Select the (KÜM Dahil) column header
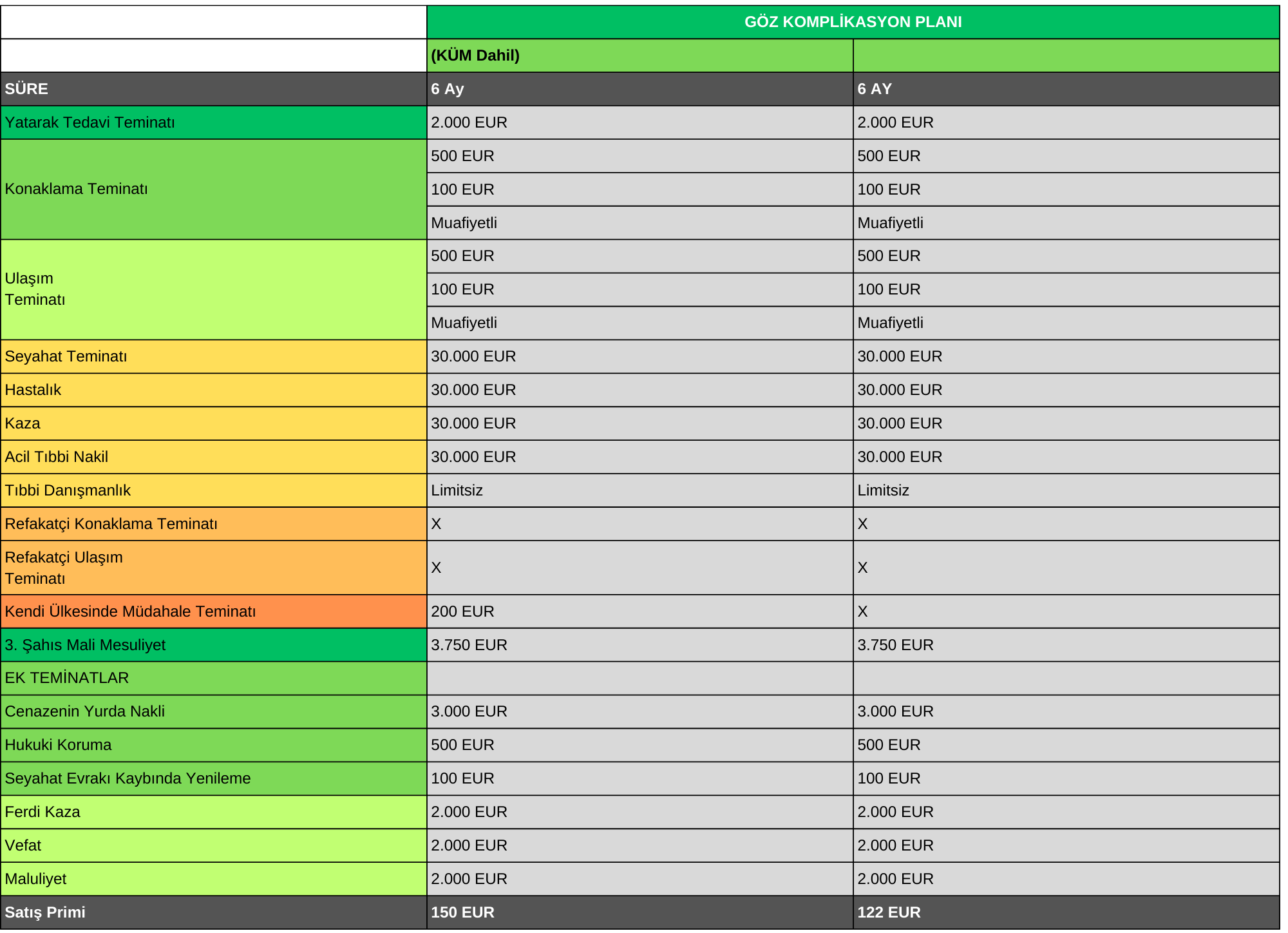 click(x=639, y=55)
